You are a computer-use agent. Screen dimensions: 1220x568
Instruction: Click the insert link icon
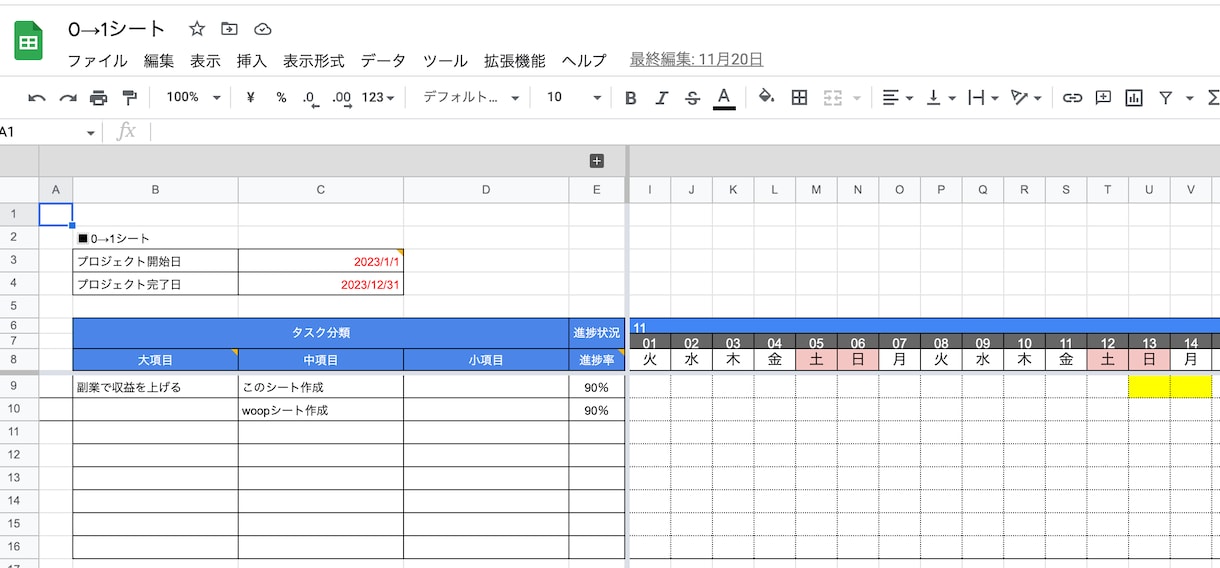[x=1072, y=97]
